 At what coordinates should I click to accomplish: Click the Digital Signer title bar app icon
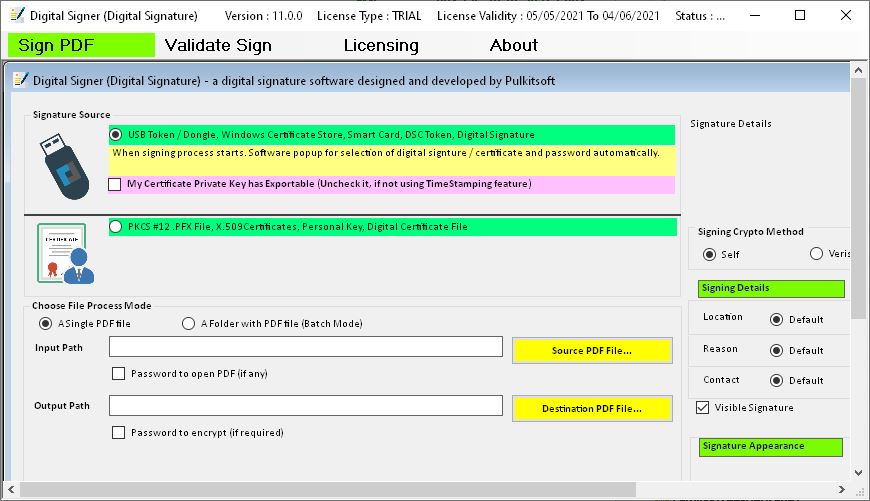17,15
